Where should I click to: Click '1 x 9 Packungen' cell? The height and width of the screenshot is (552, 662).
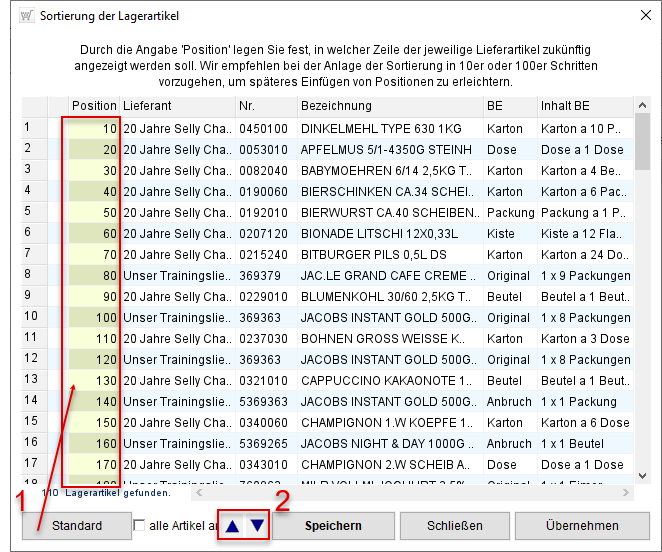click(586, 276)
